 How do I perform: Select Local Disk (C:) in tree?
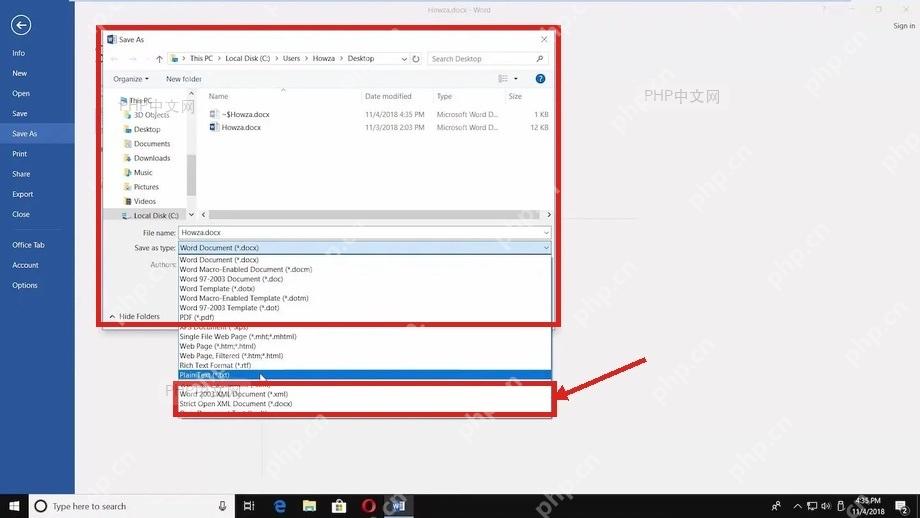point(155,216)
